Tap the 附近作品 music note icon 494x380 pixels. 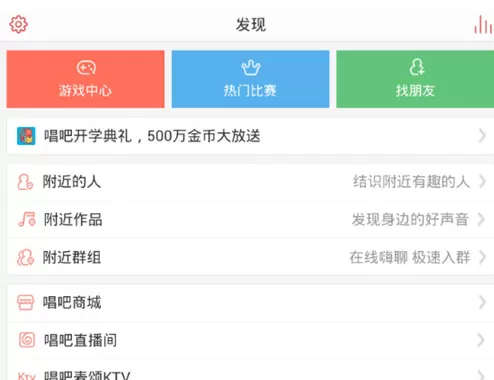pos(27,220)
